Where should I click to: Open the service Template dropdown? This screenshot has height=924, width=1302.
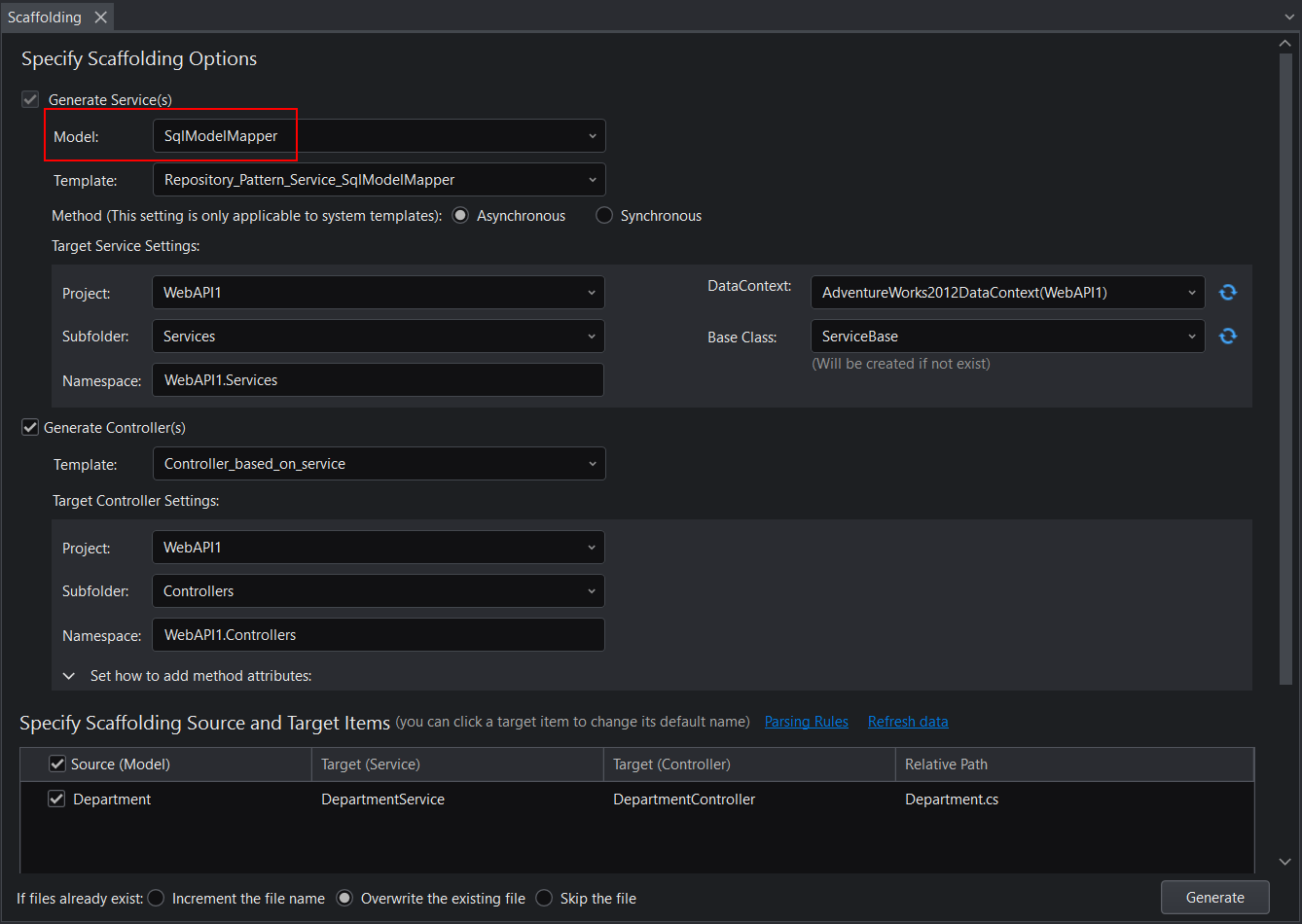(379, 180)
